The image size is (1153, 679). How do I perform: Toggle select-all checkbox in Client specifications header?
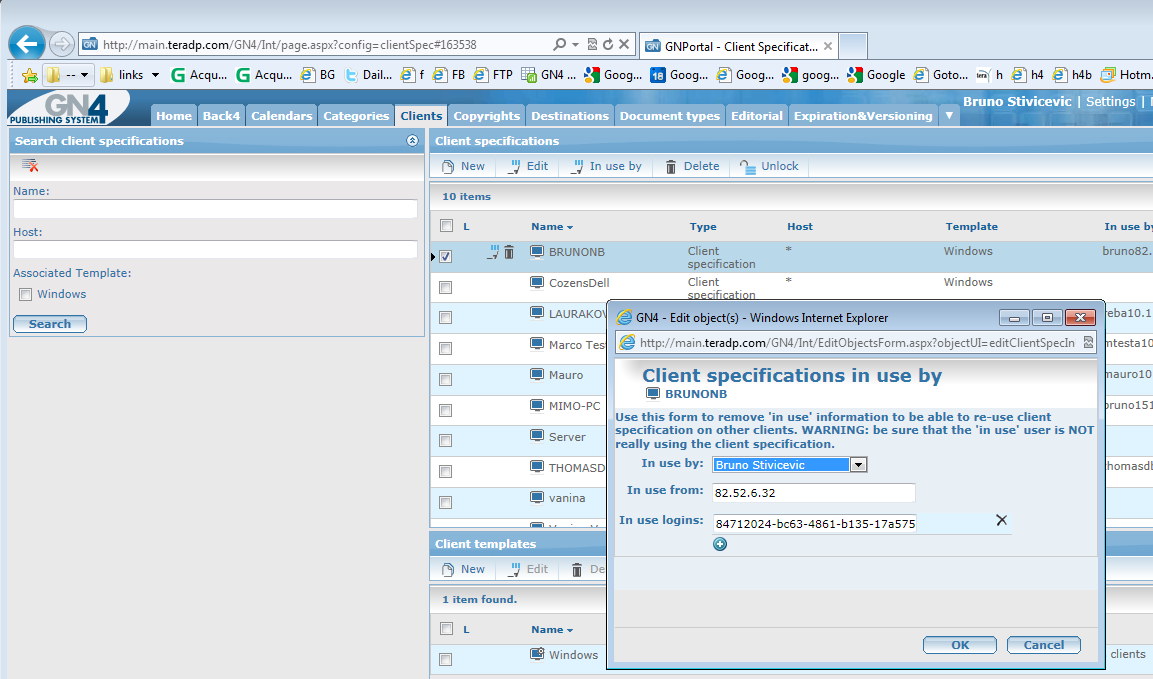(446, 225)
